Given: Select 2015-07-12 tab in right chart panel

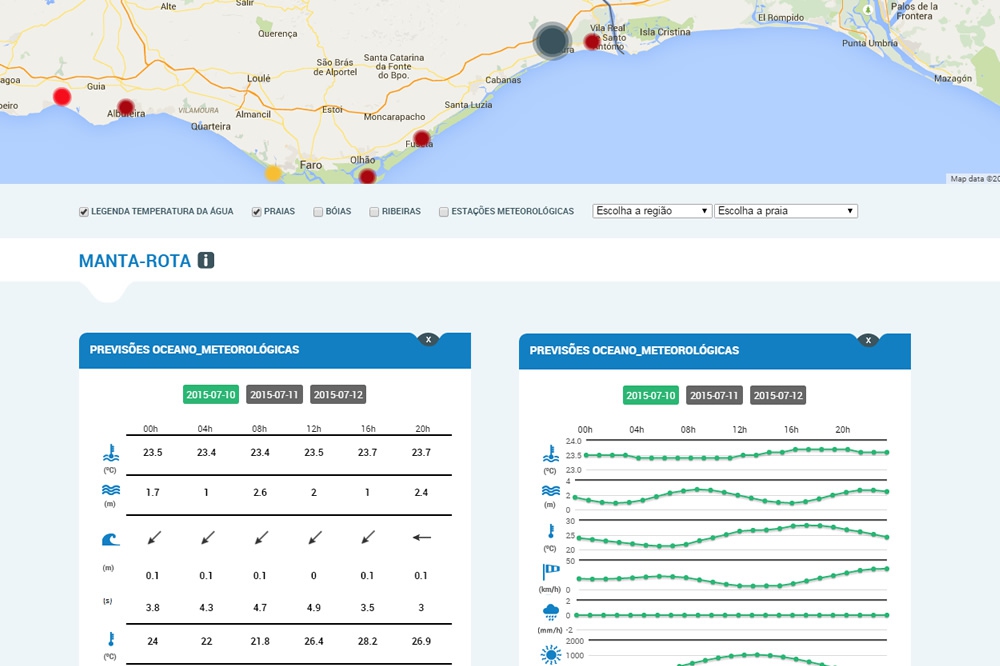Looking at the screenshot, I should (778, 395).
